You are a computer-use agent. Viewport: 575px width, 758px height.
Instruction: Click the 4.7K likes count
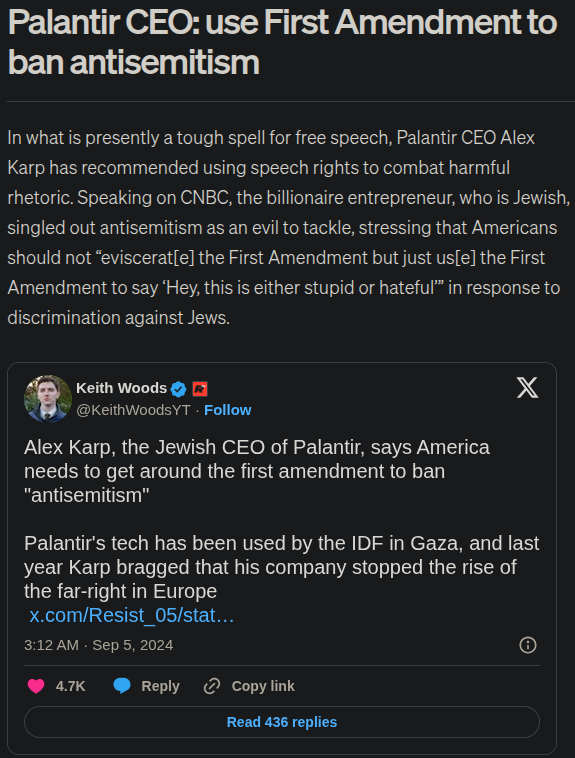click(71, 686)
